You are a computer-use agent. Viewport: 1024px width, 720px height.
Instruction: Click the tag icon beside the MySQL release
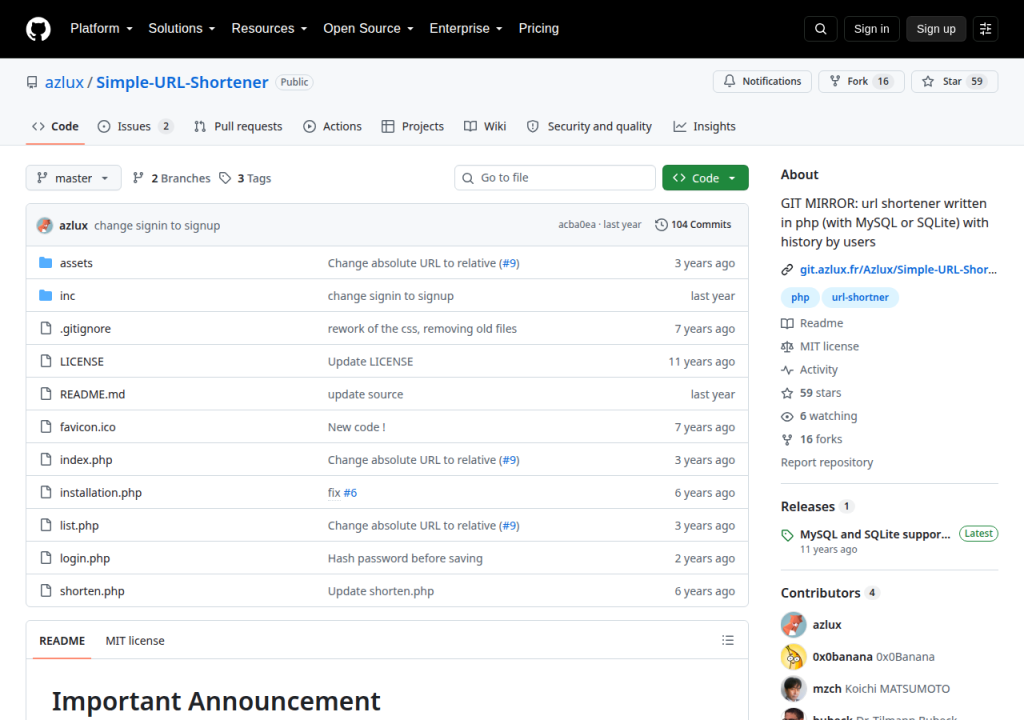click(787, 535)
